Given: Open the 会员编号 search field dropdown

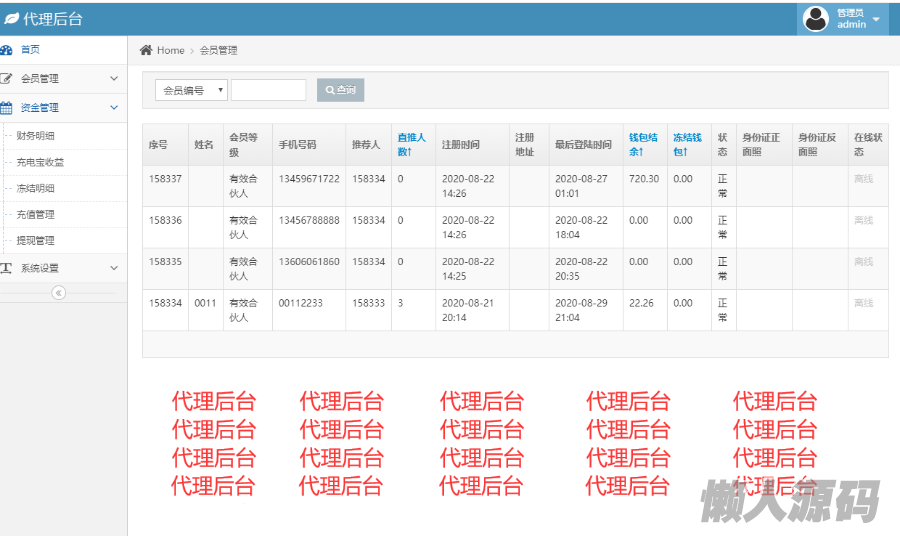Looking at the screenshot, I should pyautogui.click(x=191, y=90).
